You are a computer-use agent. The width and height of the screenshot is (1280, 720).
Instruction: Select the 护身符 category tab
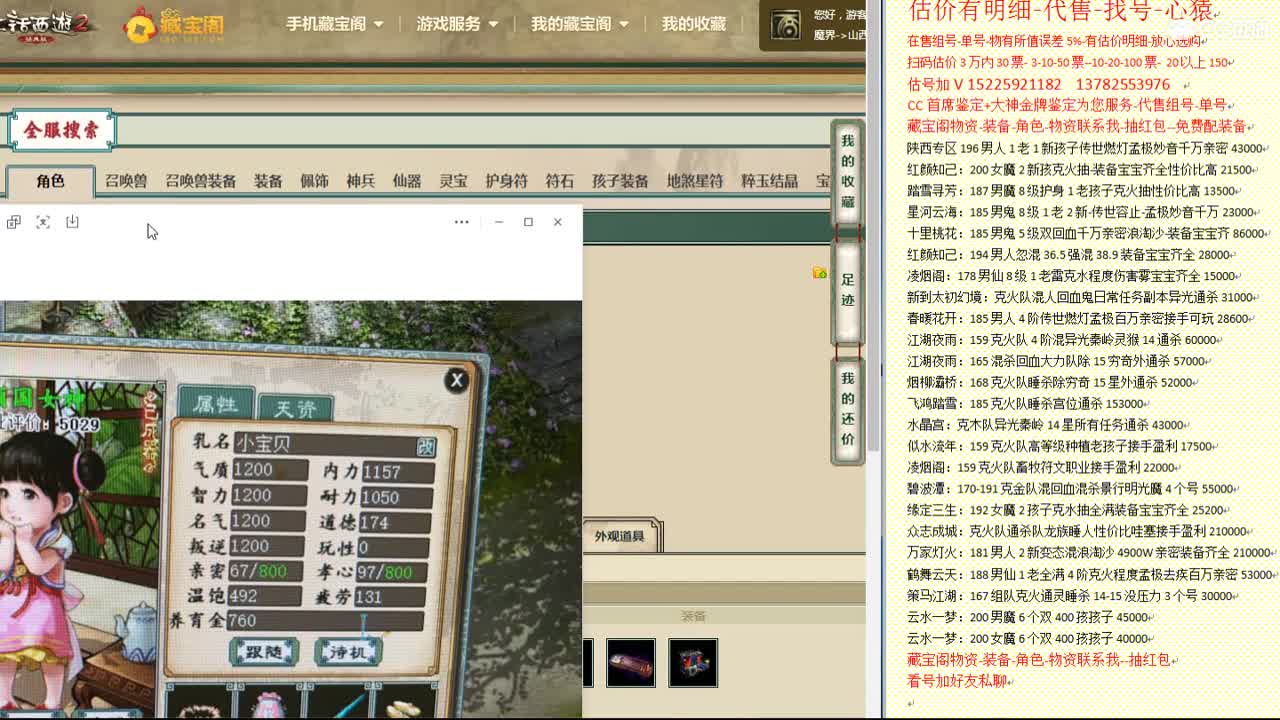point(506,181)
